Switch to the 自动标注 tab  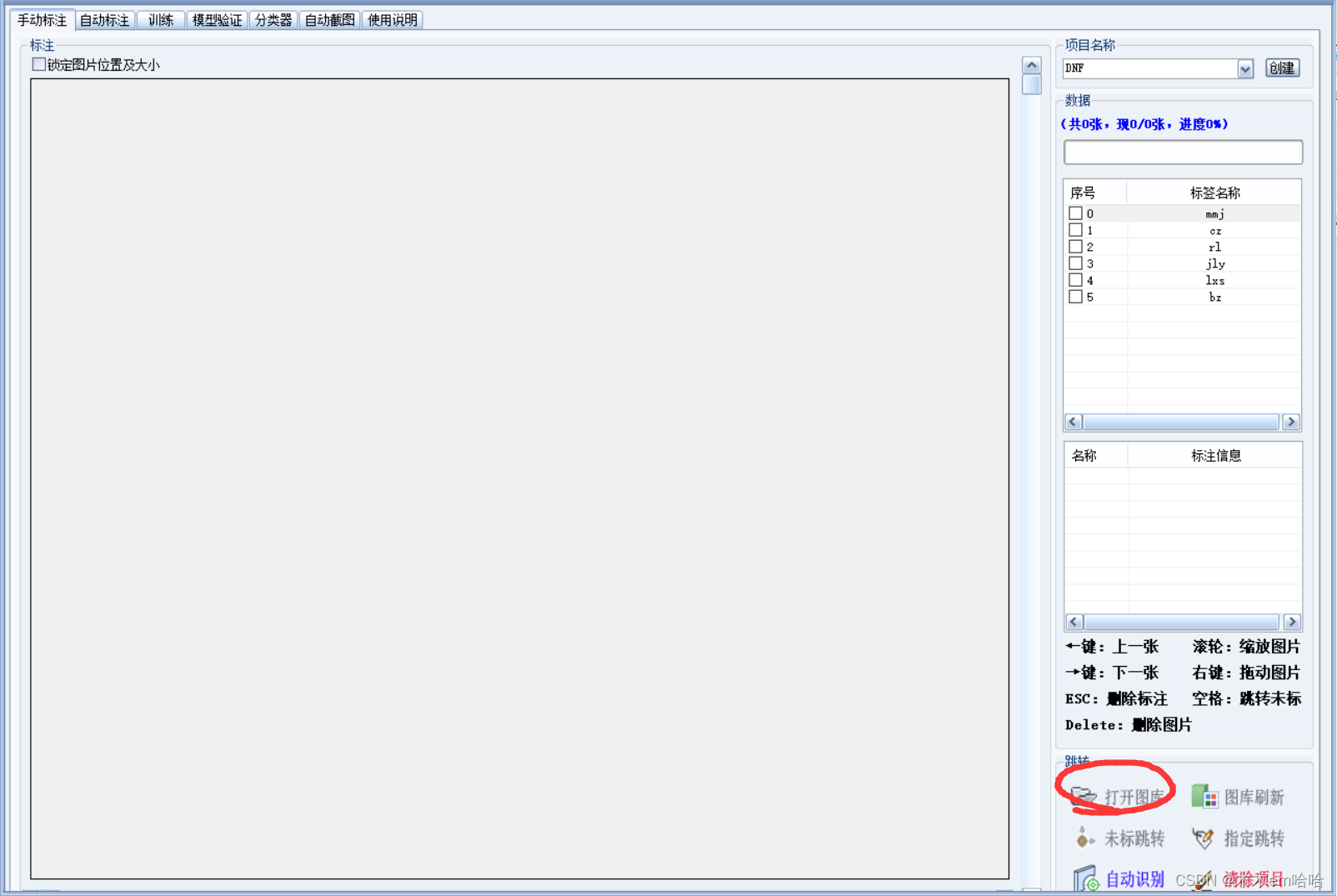coord(104,20)
